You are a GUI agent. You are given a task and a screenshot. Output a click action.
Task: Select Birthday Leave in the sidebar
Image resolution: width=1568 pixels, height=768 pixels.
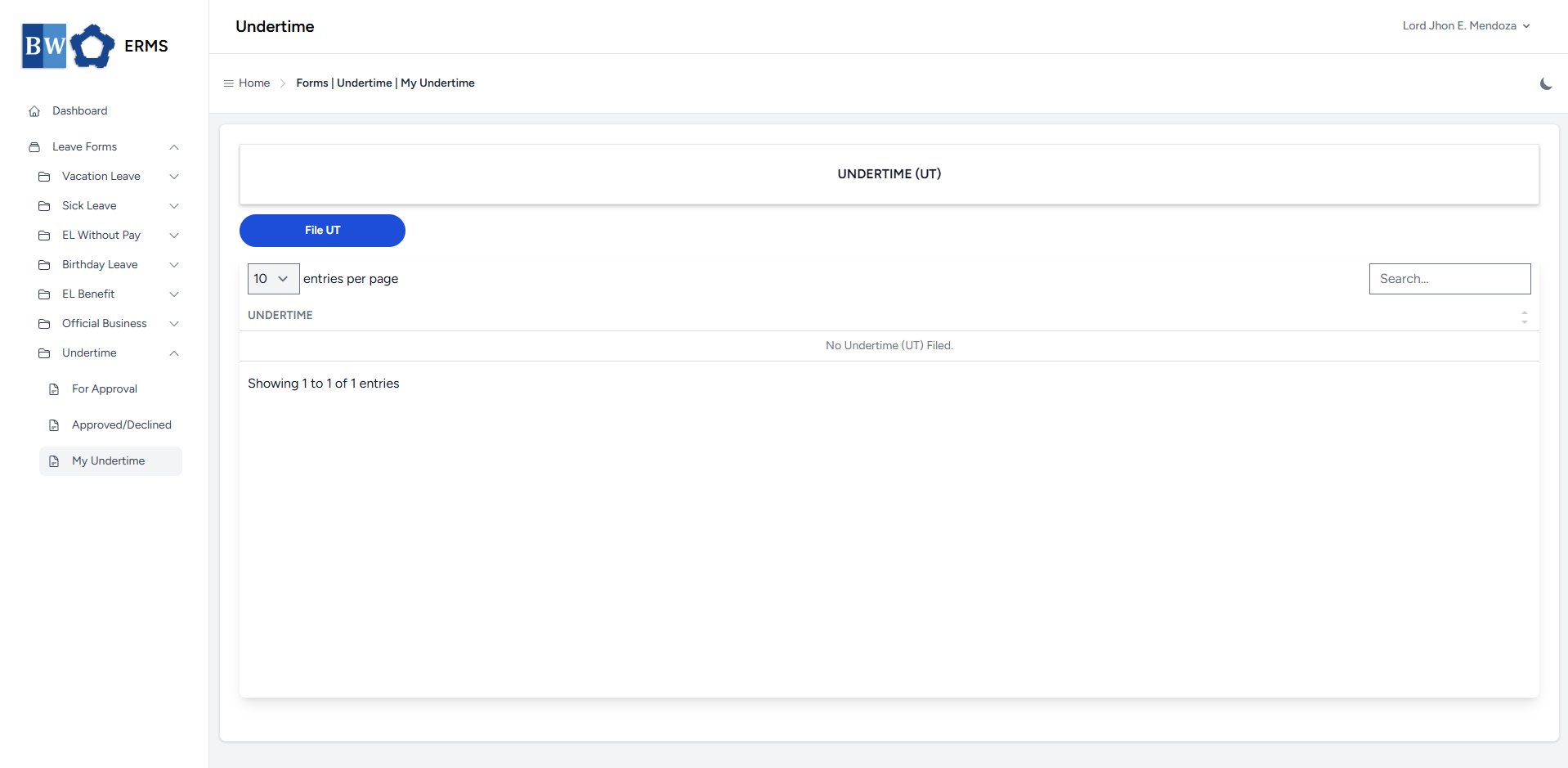tap(100, 265)
